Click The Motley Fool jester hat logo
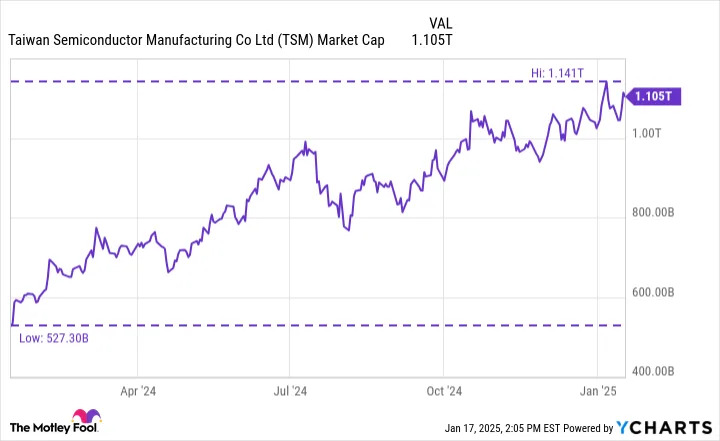The image size is (720, 441). (86, 416)
